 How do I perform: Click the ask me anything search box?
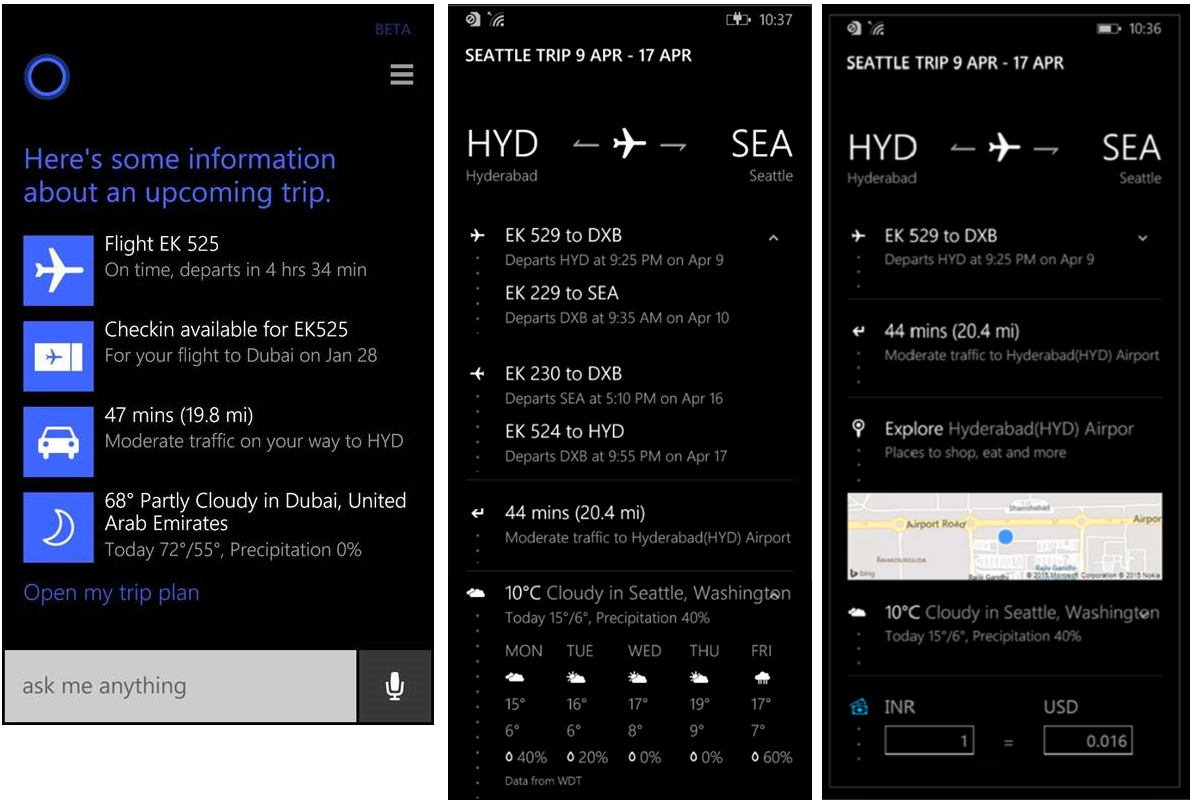[x=181, y=686]
